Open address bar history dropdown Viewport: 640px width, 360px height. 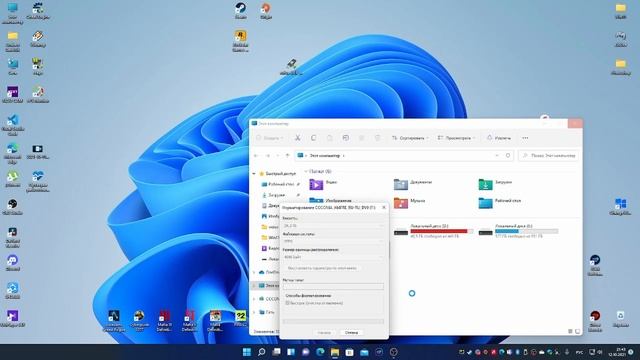coord(497,156)
